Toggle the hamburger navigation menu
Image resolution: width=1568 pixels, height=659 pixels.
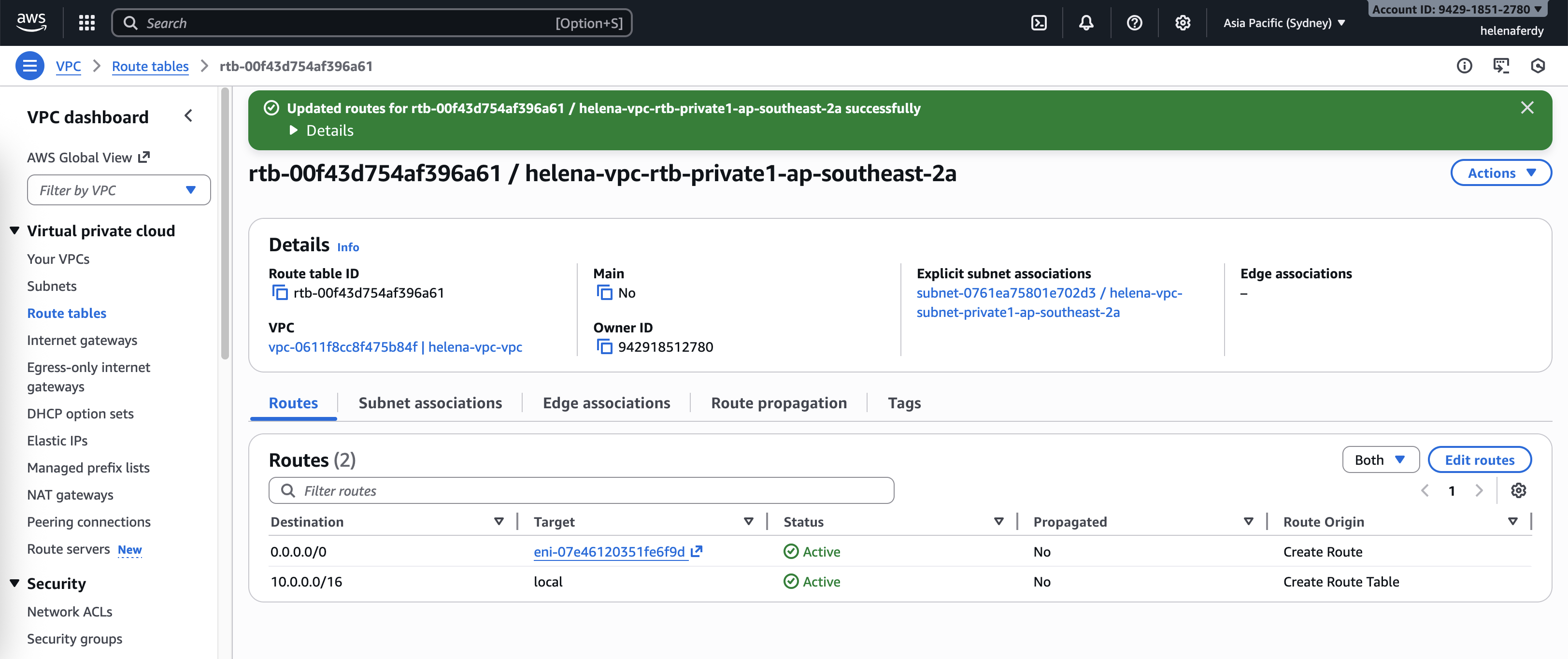pyautogui.click(x=29, y=66)
